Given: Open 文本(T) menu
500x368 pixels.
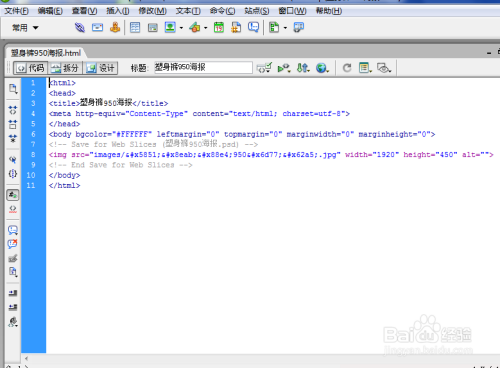Looking at the screenshot, I should coord(188,11).
